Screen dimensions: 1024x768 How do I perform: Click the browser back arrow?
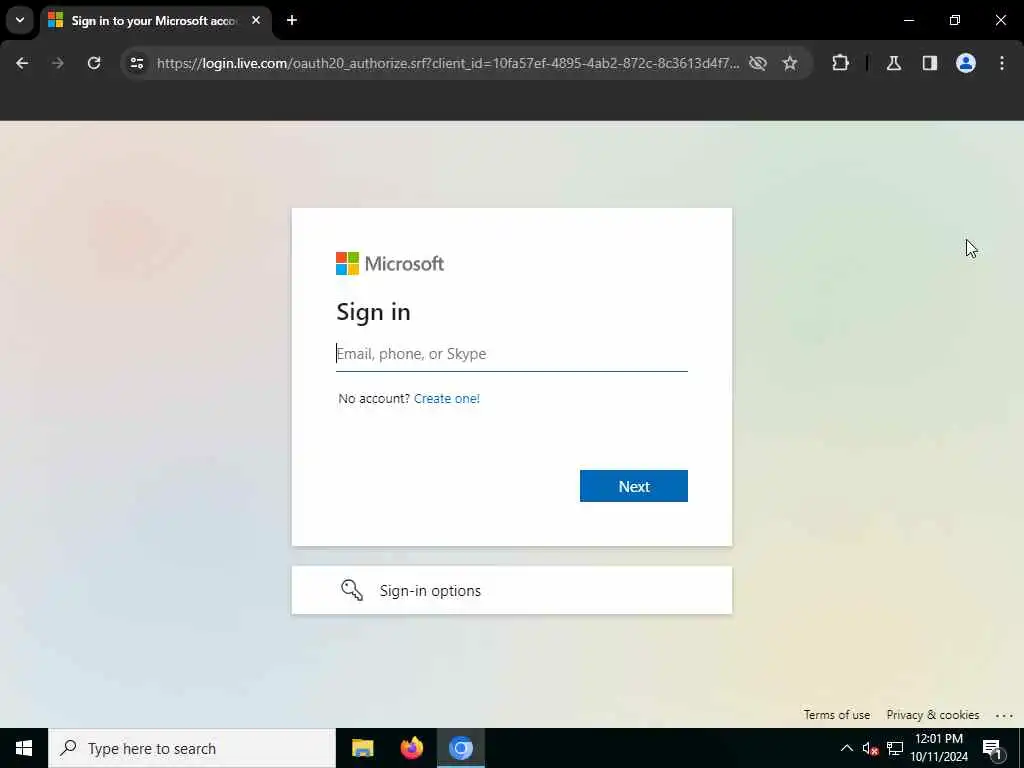(22, 63)
